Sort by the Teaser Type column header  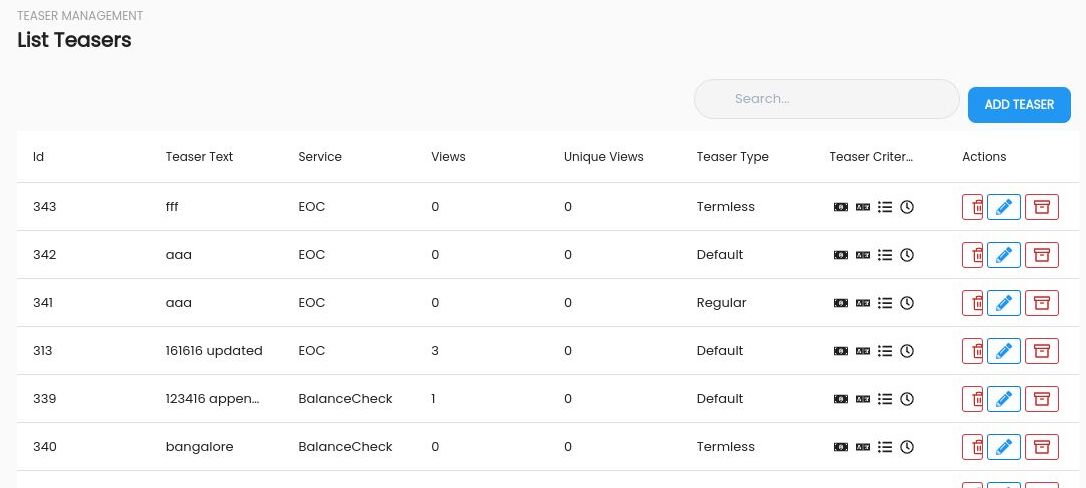[x=733, y=157]
